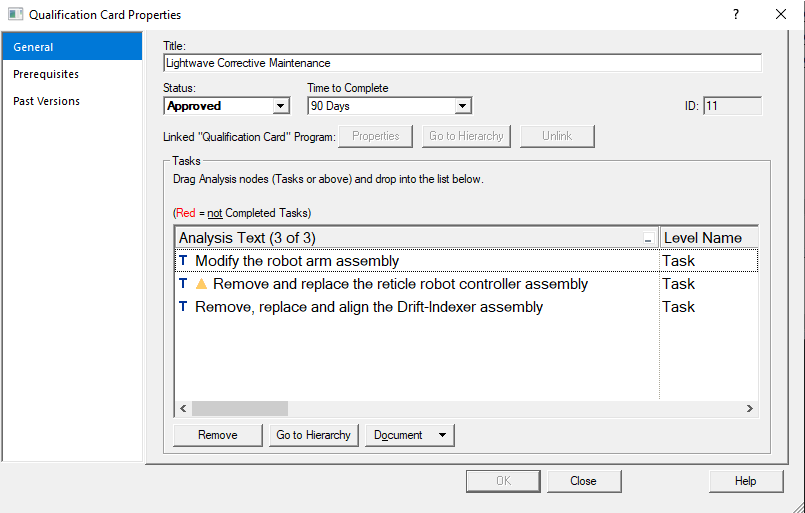Select the Remove, replace and align Drift-Indexer row
Image resolution: width=805 pixels, height=513 pixels.
coord(467,307)
